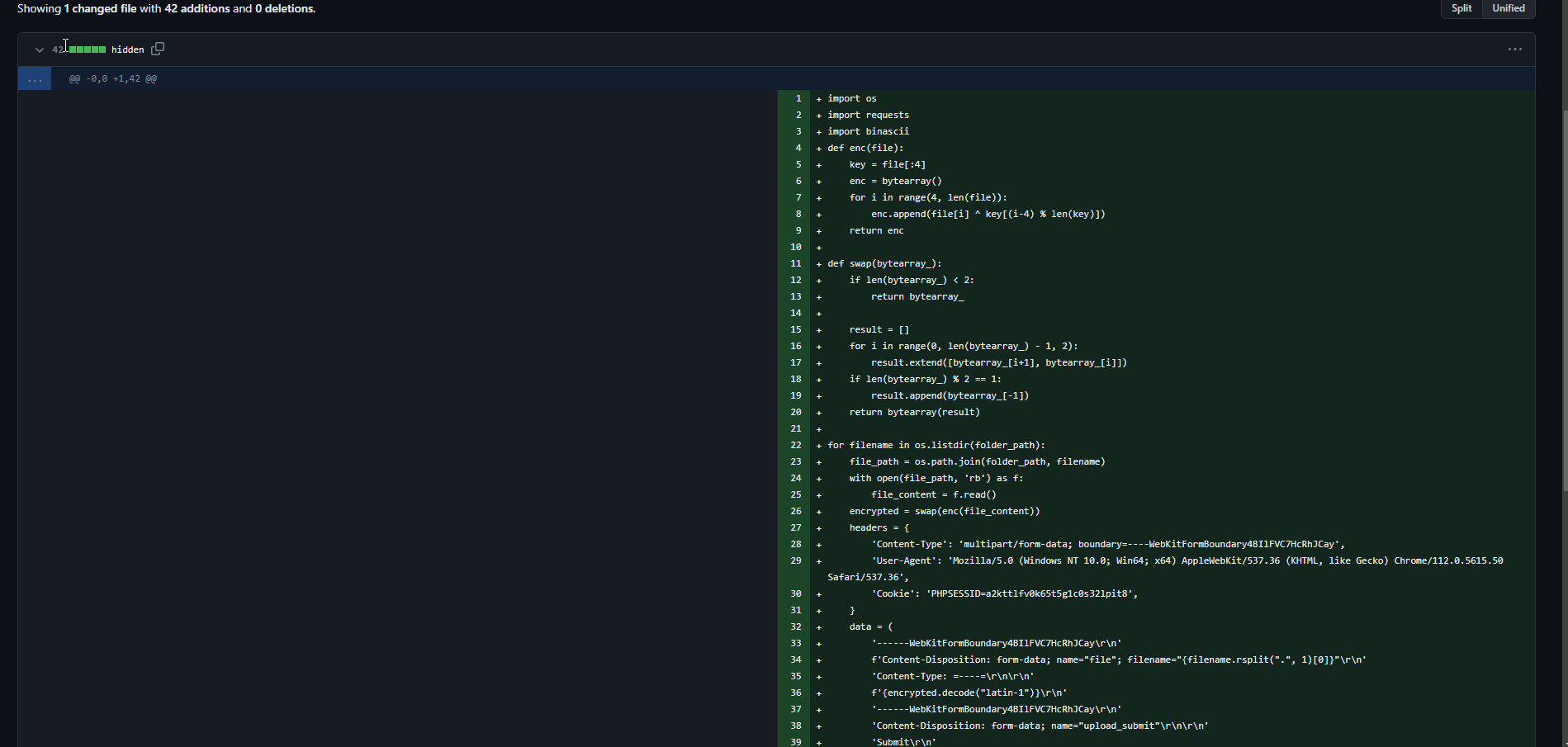Open the file options three-dot menu
The height and width of the screenshot is (747, 1568).
[x=1514, y=50]
